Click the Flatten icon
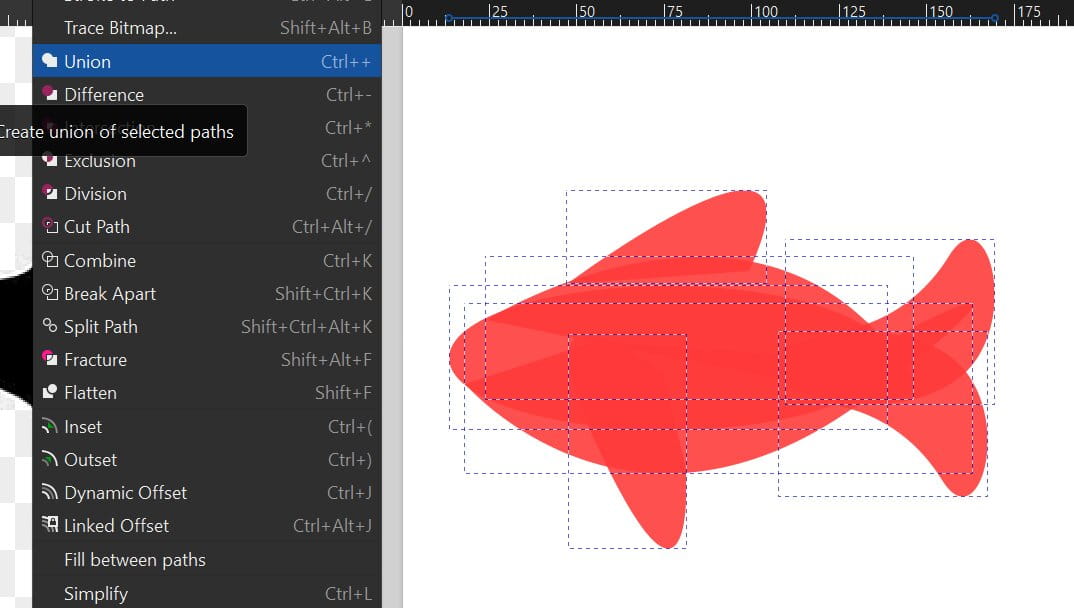1074x608 pixels. [x=49, y=392]
